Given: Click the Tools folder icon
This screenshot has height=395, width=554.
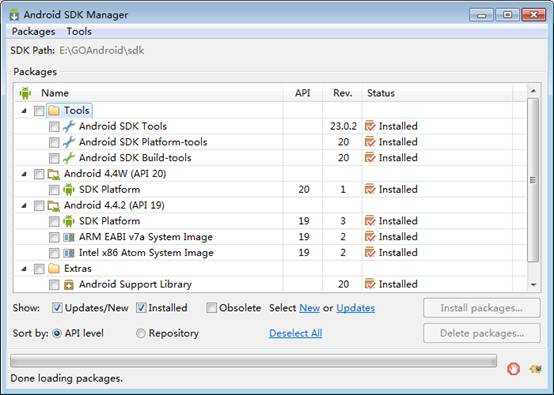Looking at the screenshot, I should point(54,111).
